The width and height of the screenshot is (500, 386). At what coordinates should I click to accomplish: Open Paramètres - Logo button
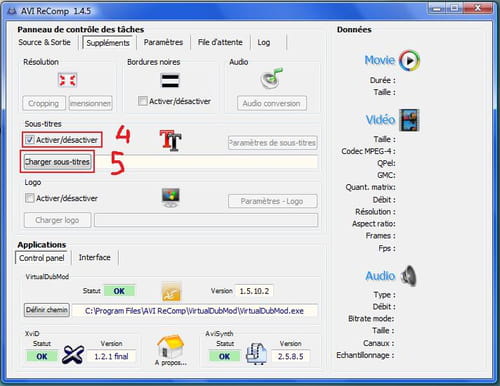273,201
